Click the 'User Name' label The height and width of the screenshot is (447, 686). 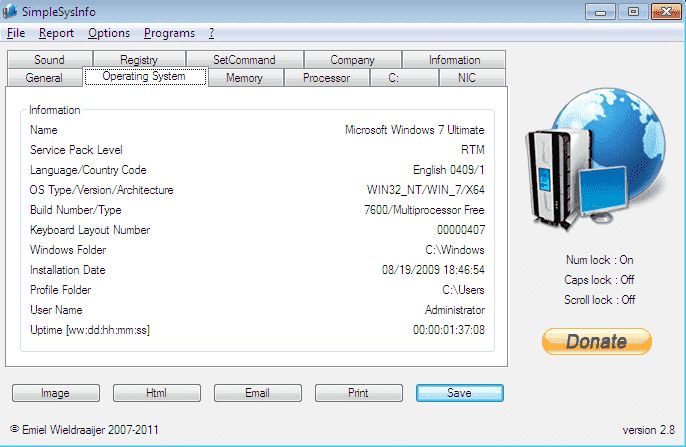[56, 310]
